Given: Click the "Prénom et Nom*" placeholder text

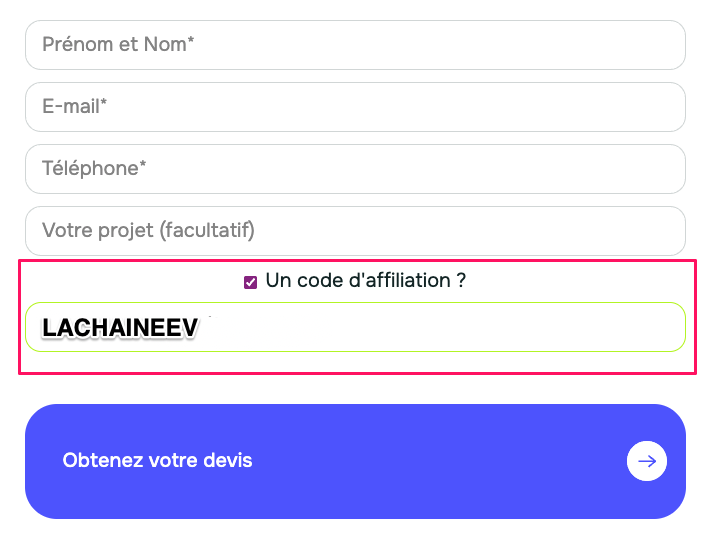Looking at the screenshot, I should tap(118, 45).
